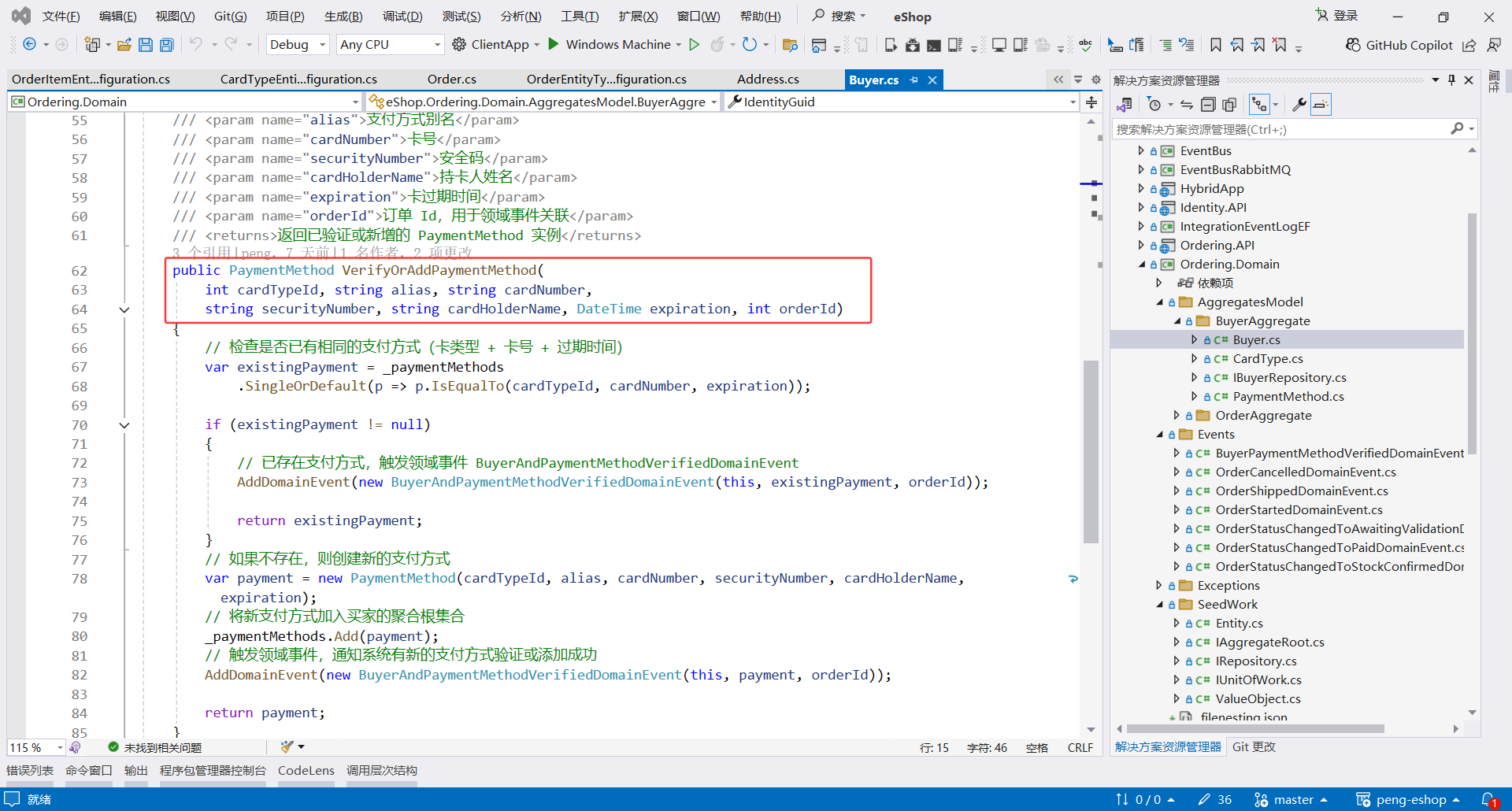Start debugging with green play arrow
1512x811 pixels.
coord(554,44)
